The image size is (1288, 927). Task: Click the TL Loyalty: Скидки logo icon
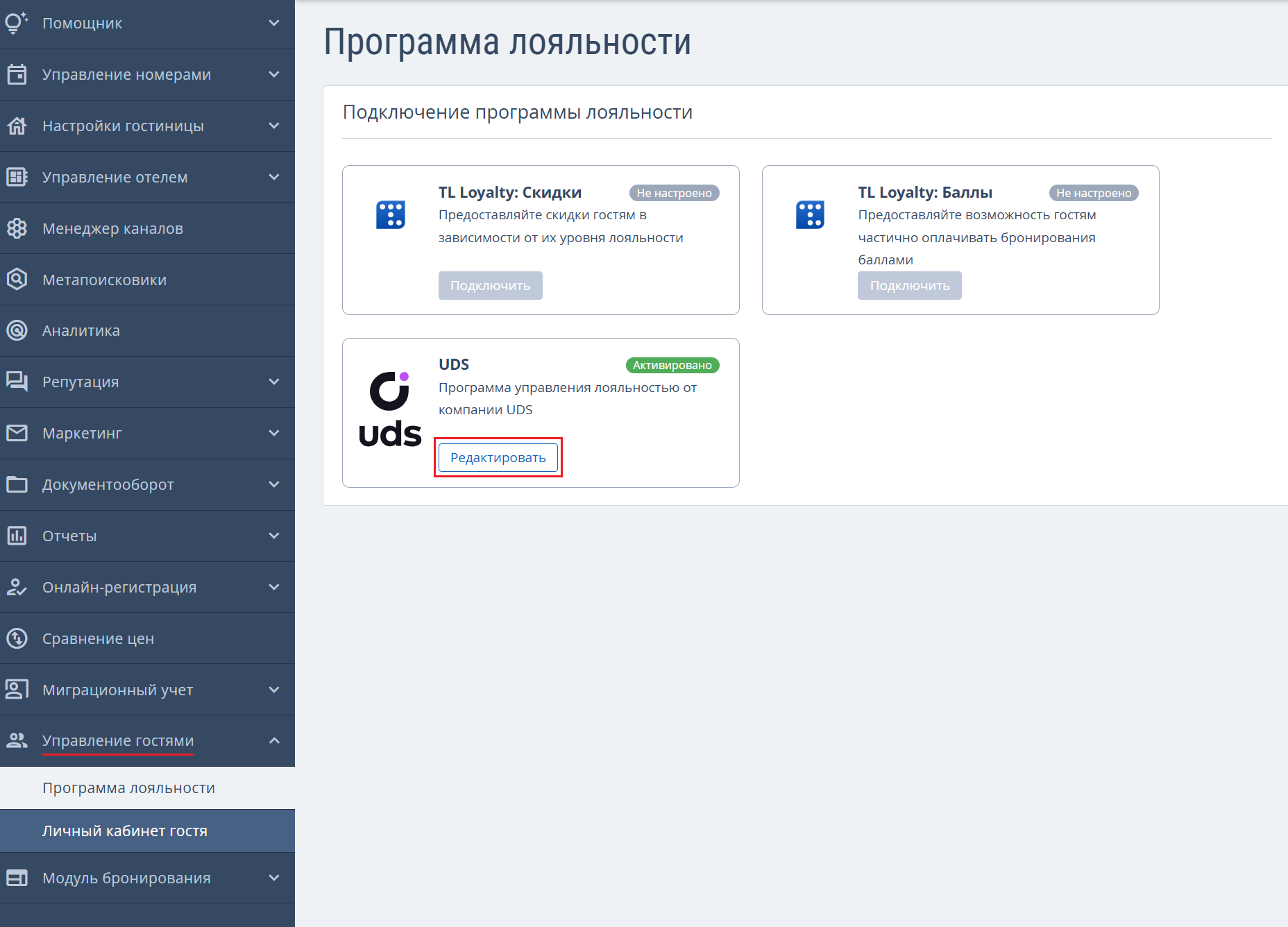pyautogui.click(x=391, y=214)
